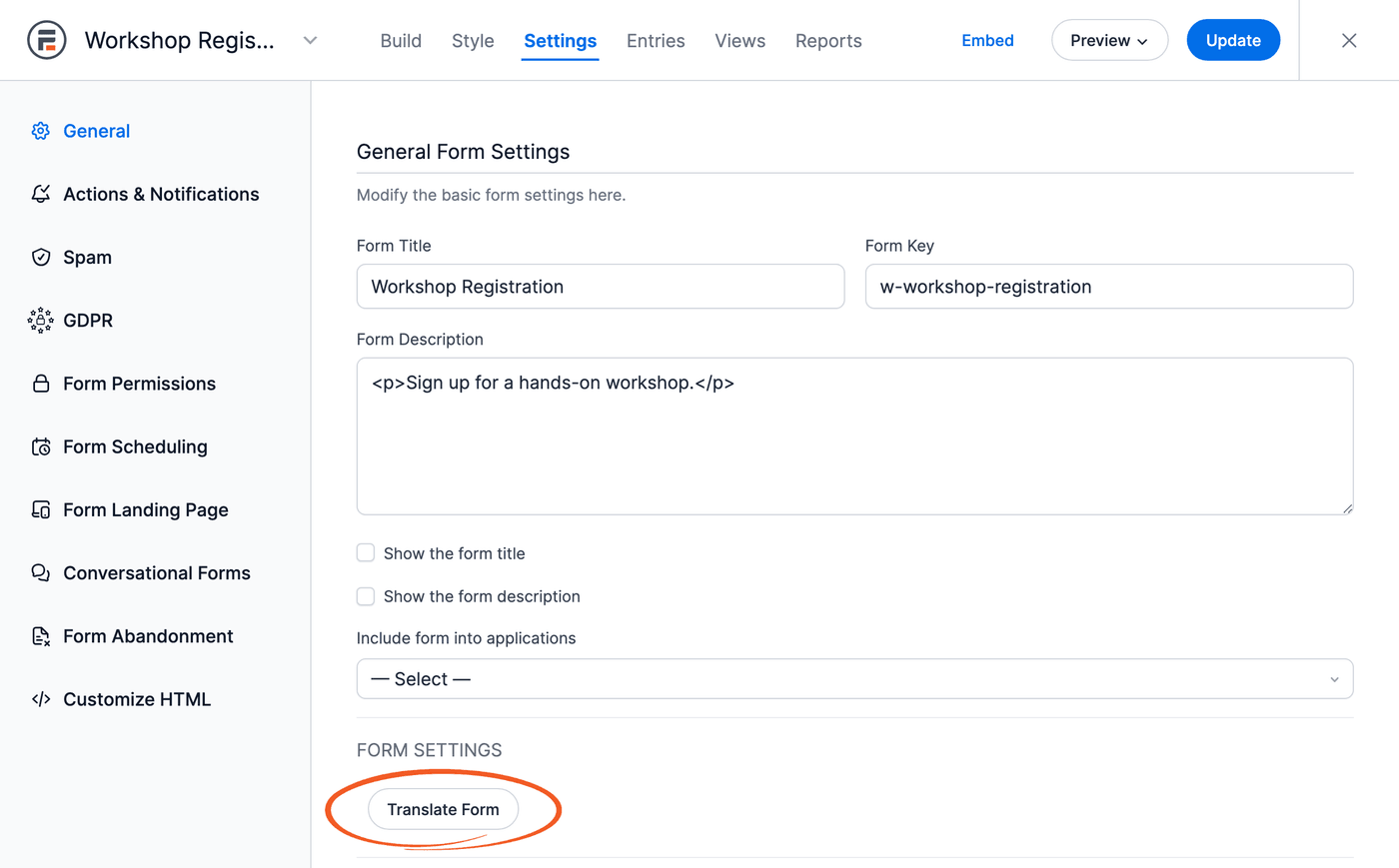Enable 'Show the form title' checkbox
The height and width of the screenshot is (868, 1399).
tap(366, 553)
